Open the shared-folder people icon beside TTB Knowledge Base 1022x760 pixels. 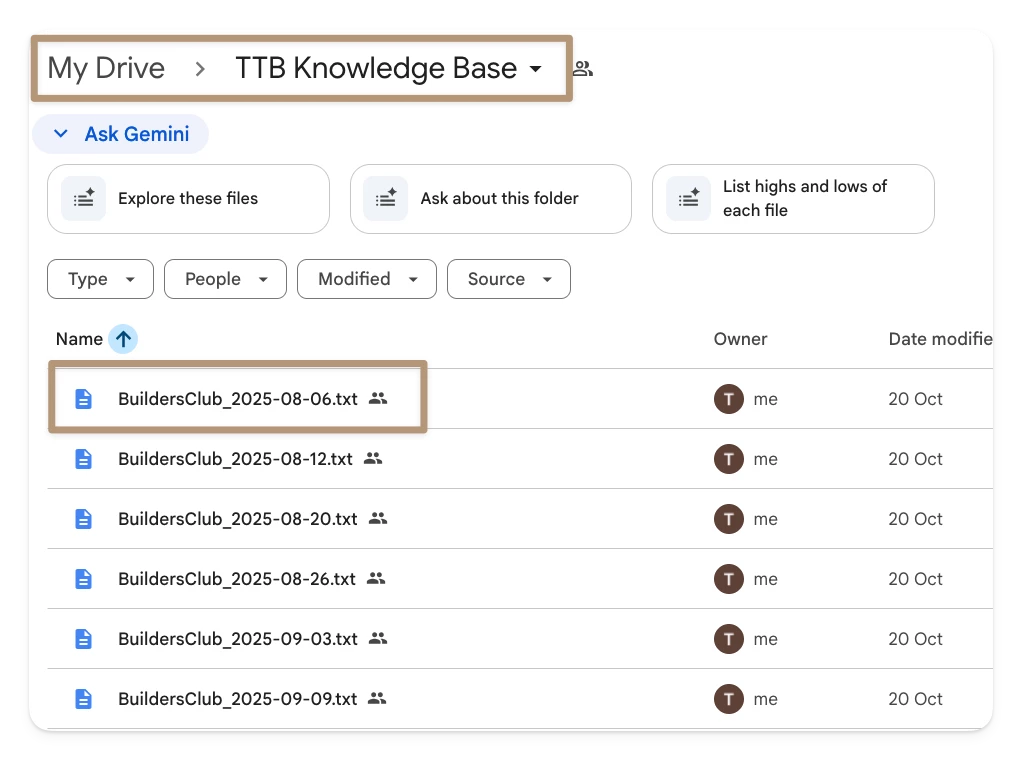[583, 68]
